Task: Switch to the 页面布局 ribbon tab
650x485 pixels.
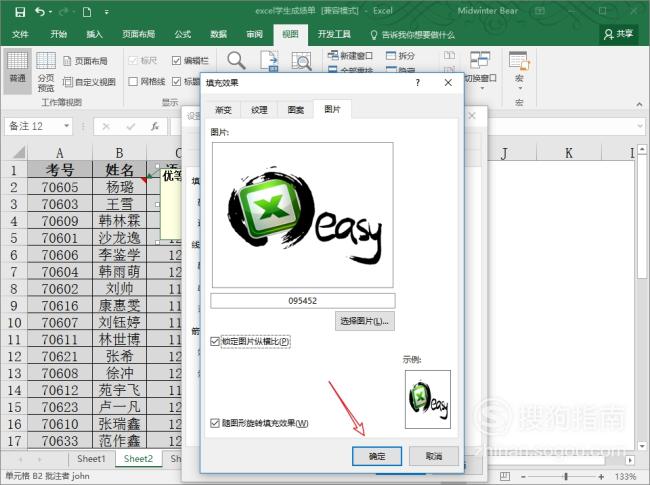Action: (138, 34)
